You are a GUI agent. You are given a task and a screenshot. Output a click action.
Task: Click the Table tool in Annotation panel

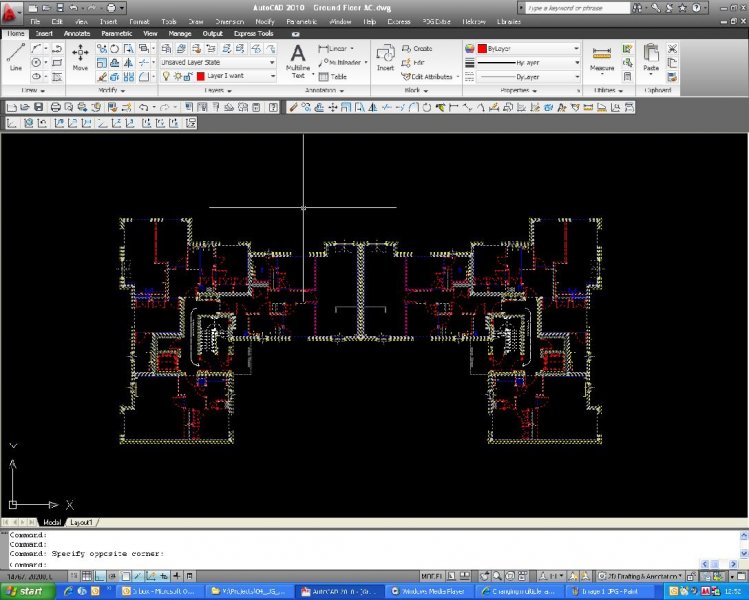pos(334,76)
